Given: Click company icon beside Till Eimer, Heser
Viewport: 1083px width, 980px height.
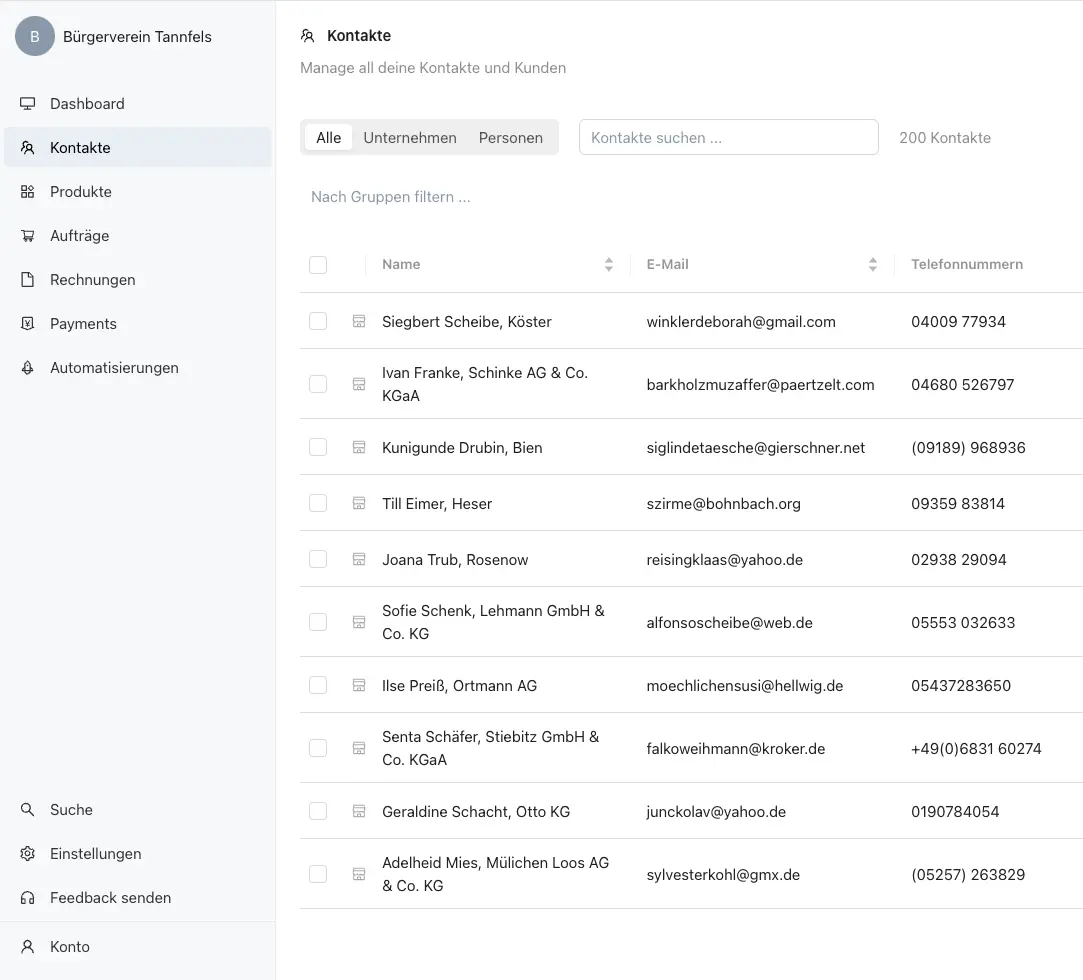Looking at the screenshot, I should 358,504.
